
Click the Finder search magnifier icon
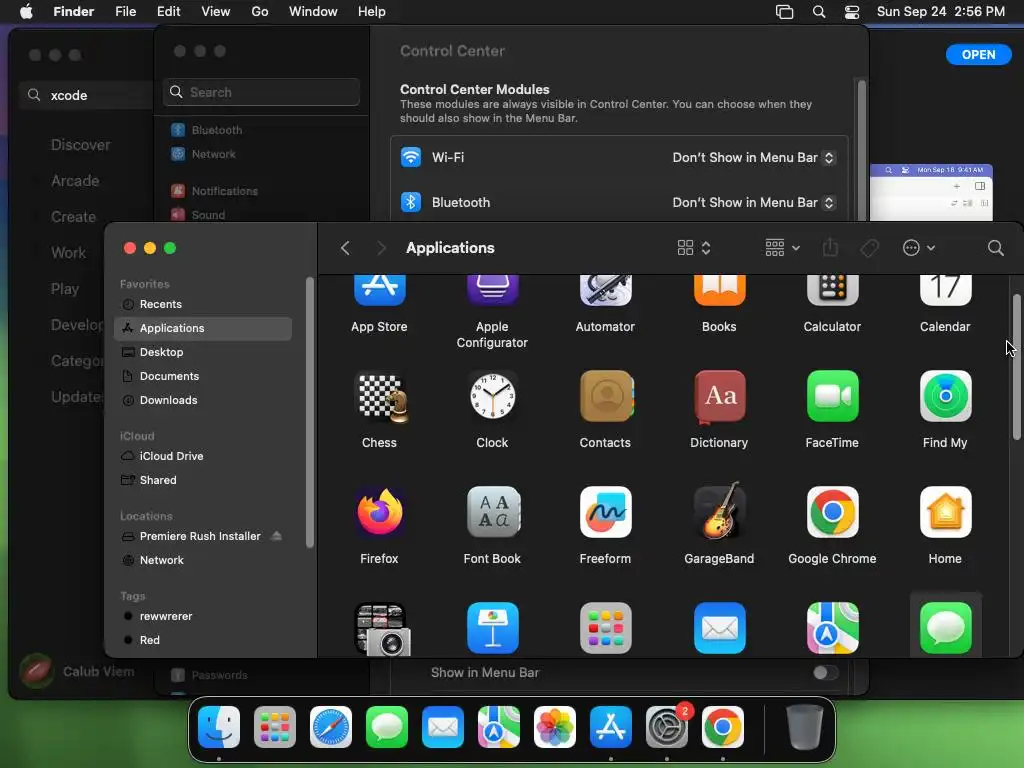click(995, 248)
